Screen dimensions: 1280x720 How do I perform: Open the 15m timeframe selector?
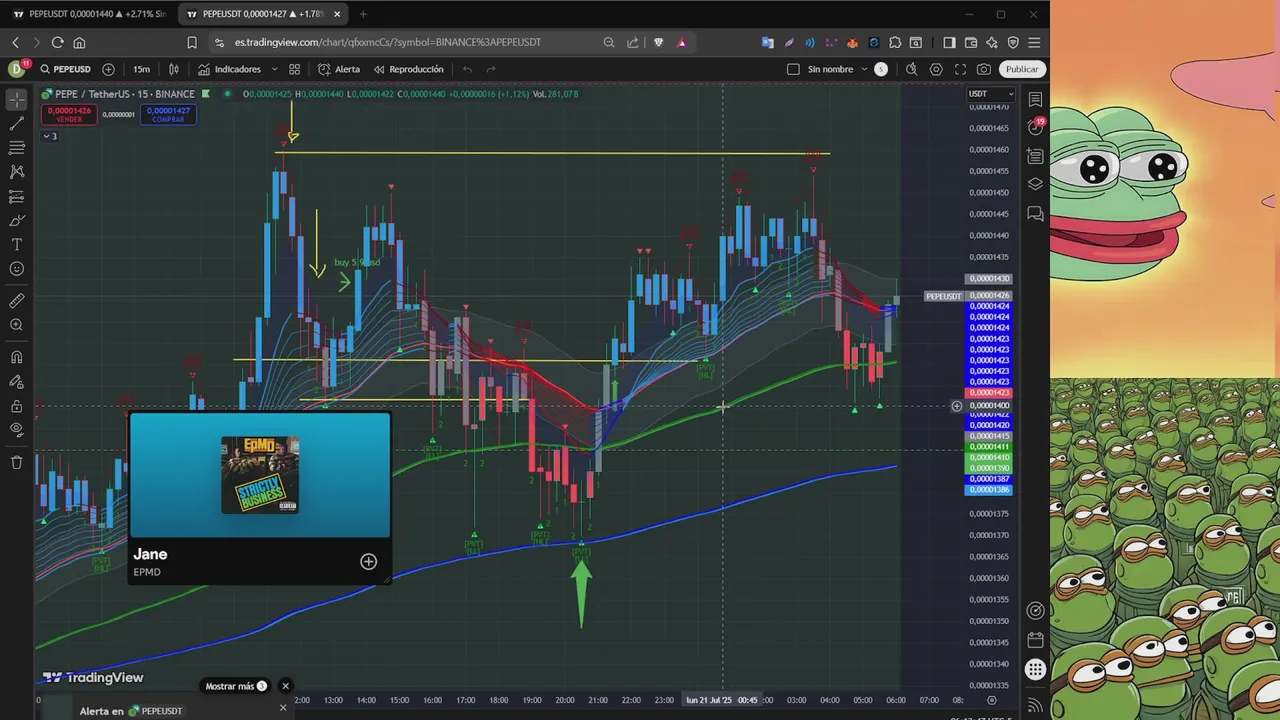pos(141,69)
